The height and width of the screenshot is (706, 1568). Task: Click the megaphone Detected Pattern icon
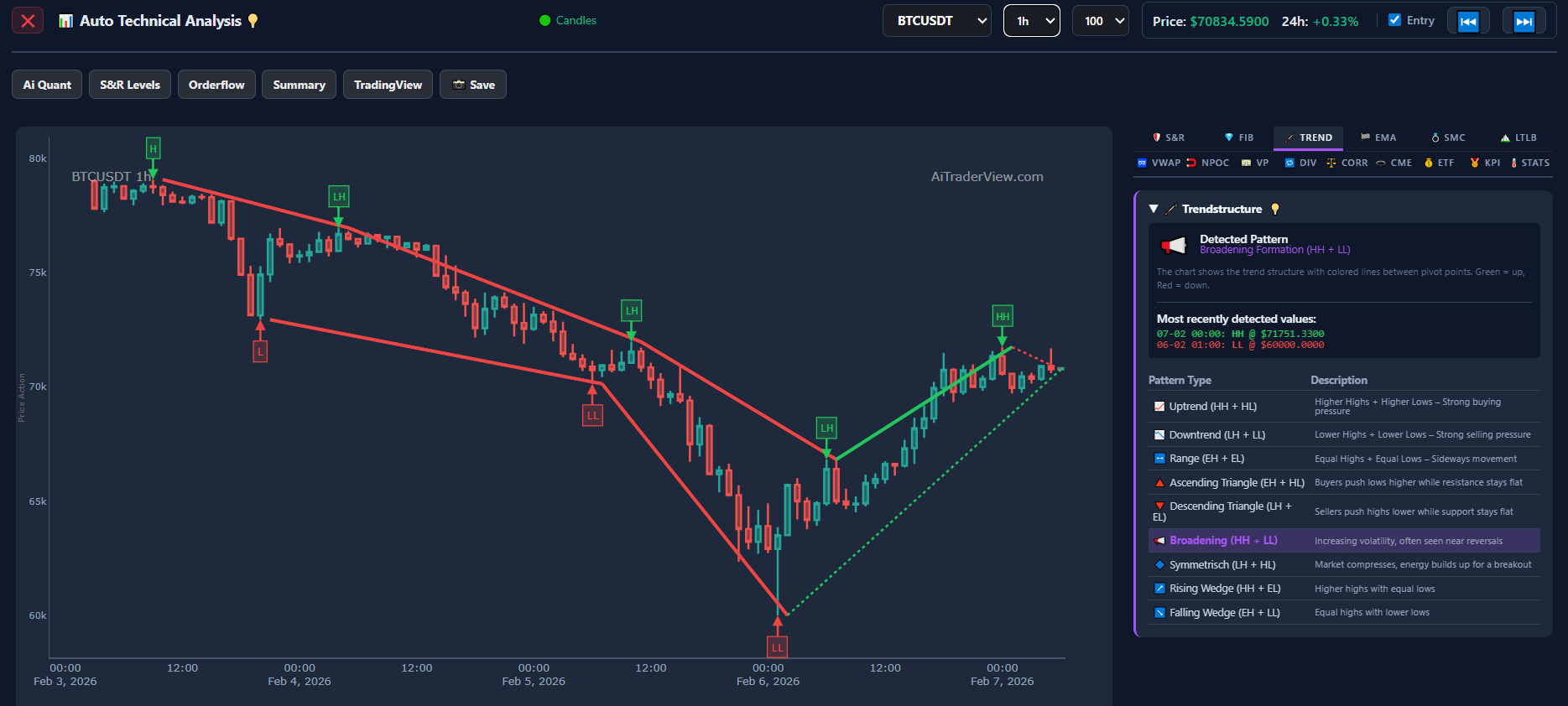click(x=1173, y=245)
